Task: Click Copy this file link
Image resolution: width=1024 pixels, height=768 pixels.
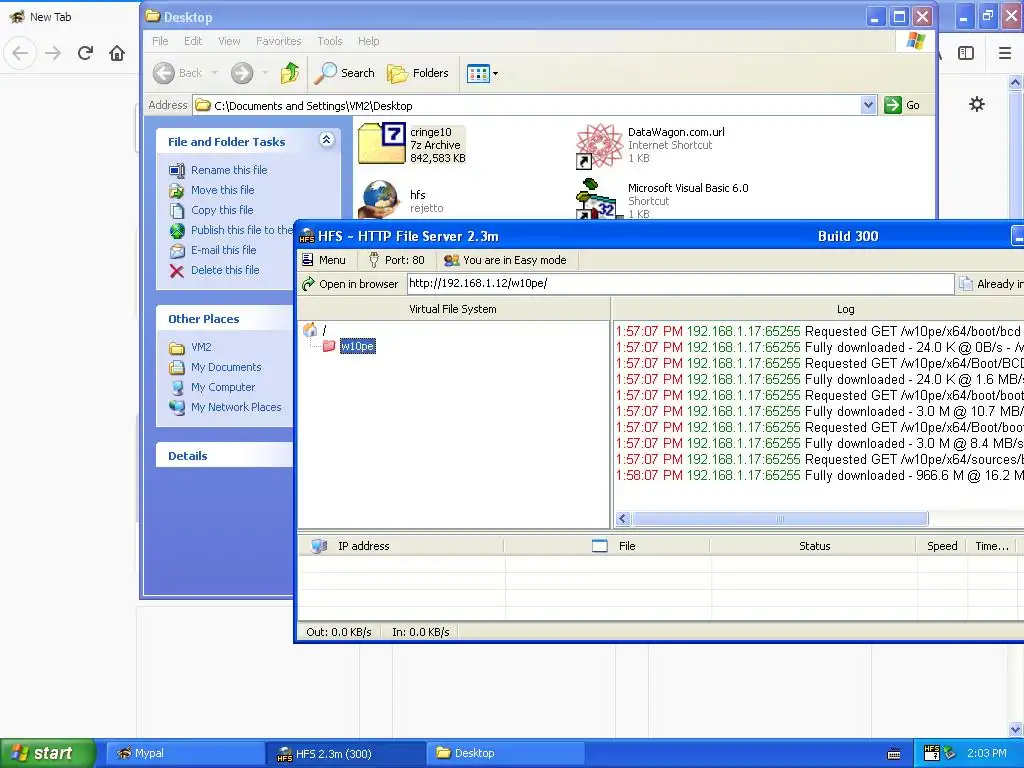Action: (222, 210)
